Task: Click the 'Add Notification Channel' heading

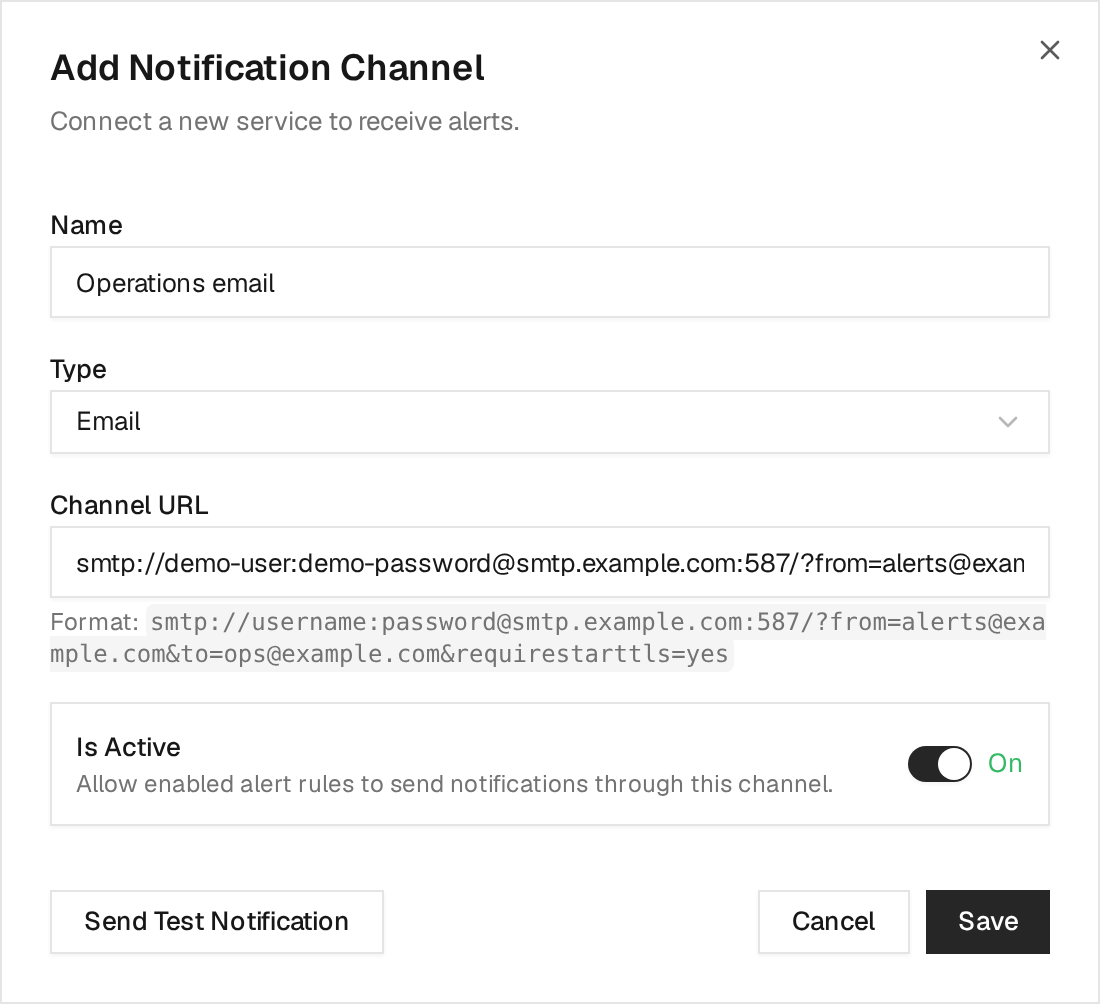Action: (x=267, y=68)
